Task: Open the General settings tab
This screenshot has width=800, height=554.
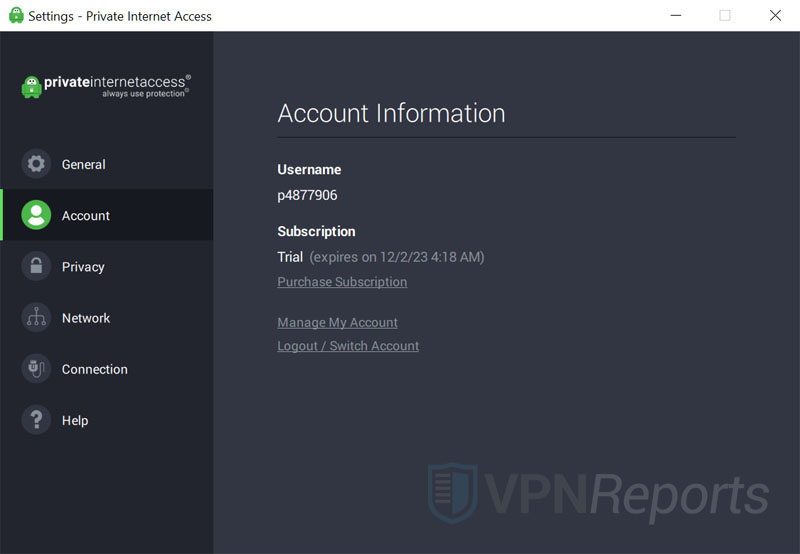Action: point(84,165)
